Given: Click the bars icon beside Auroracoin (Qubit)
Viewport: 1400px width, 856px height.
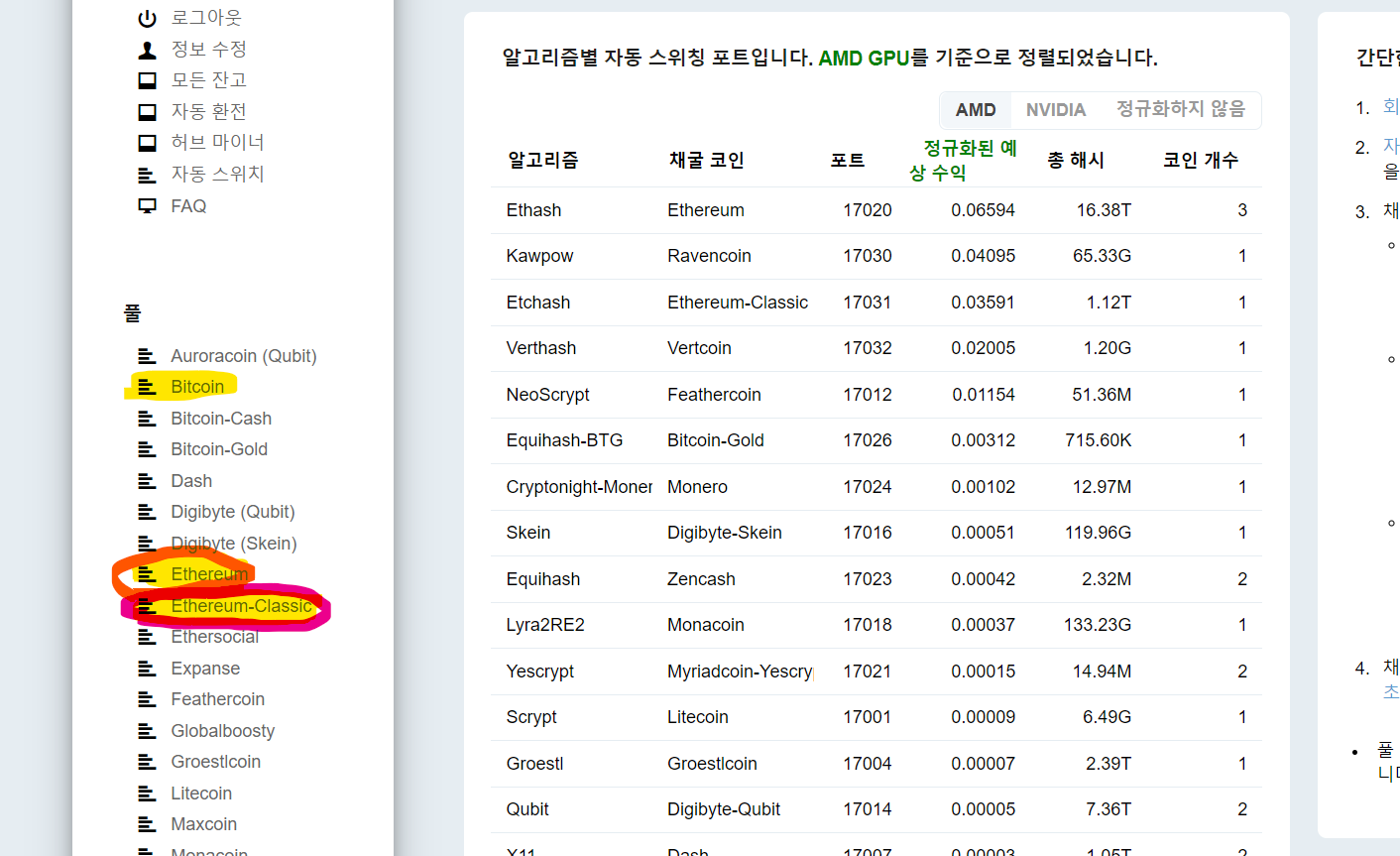Looking at the screenshot, I should click(147, 356).
